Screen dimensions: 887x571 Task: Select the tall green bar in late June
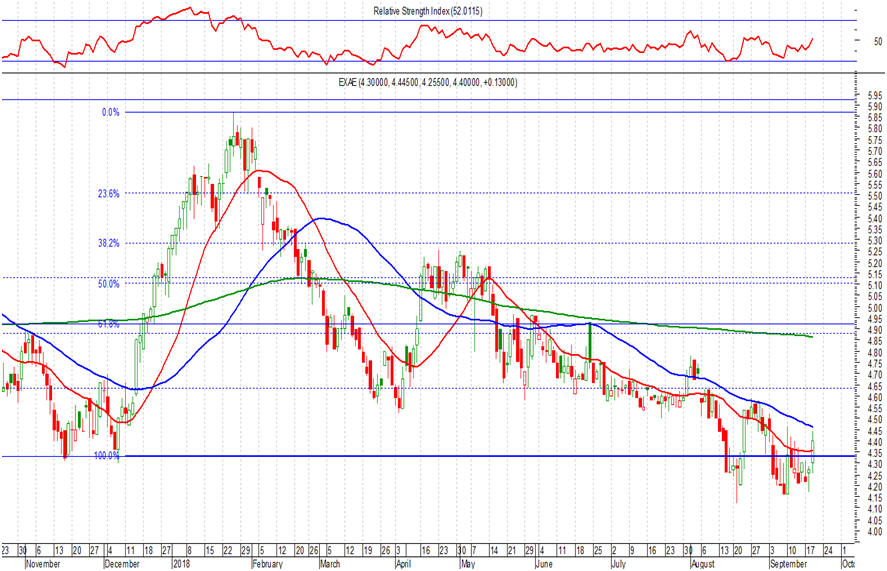pyautogui.click(x=590, y=341)
